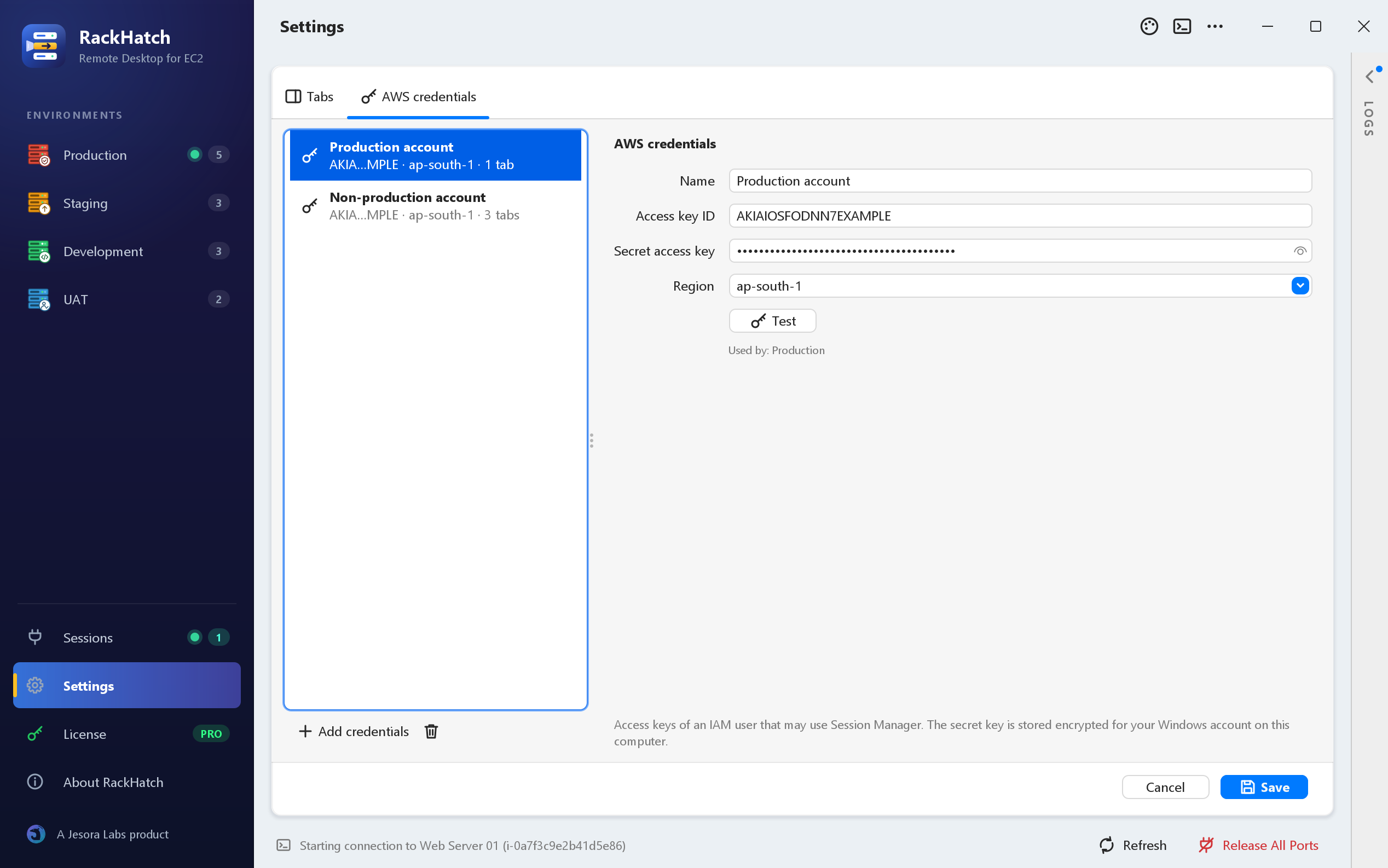Click the Cancel button
The width and height of the screenshot is (1388, 868).
pos(1165,786)
